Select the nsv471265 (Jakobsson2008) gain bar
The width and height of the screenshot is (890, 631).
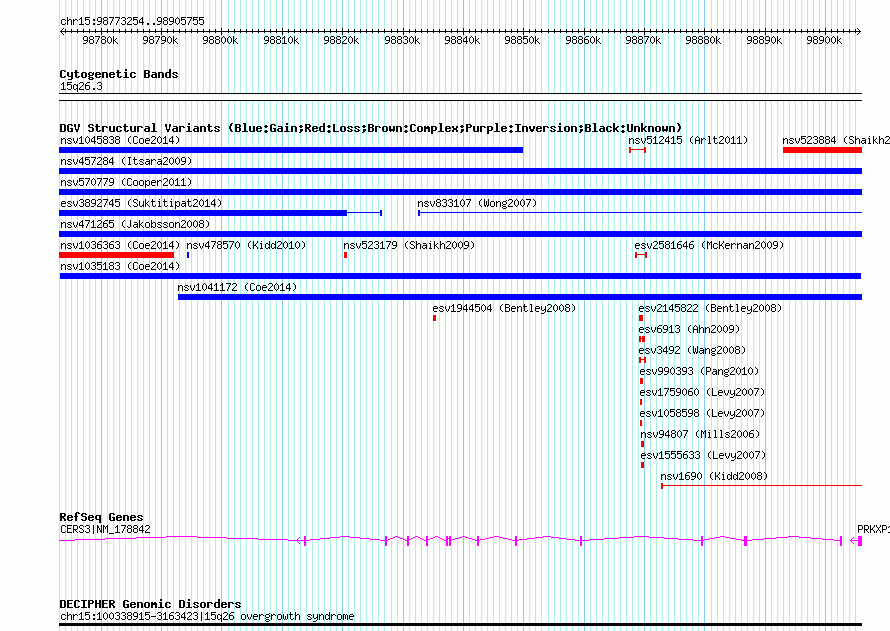tap(460, 234)
